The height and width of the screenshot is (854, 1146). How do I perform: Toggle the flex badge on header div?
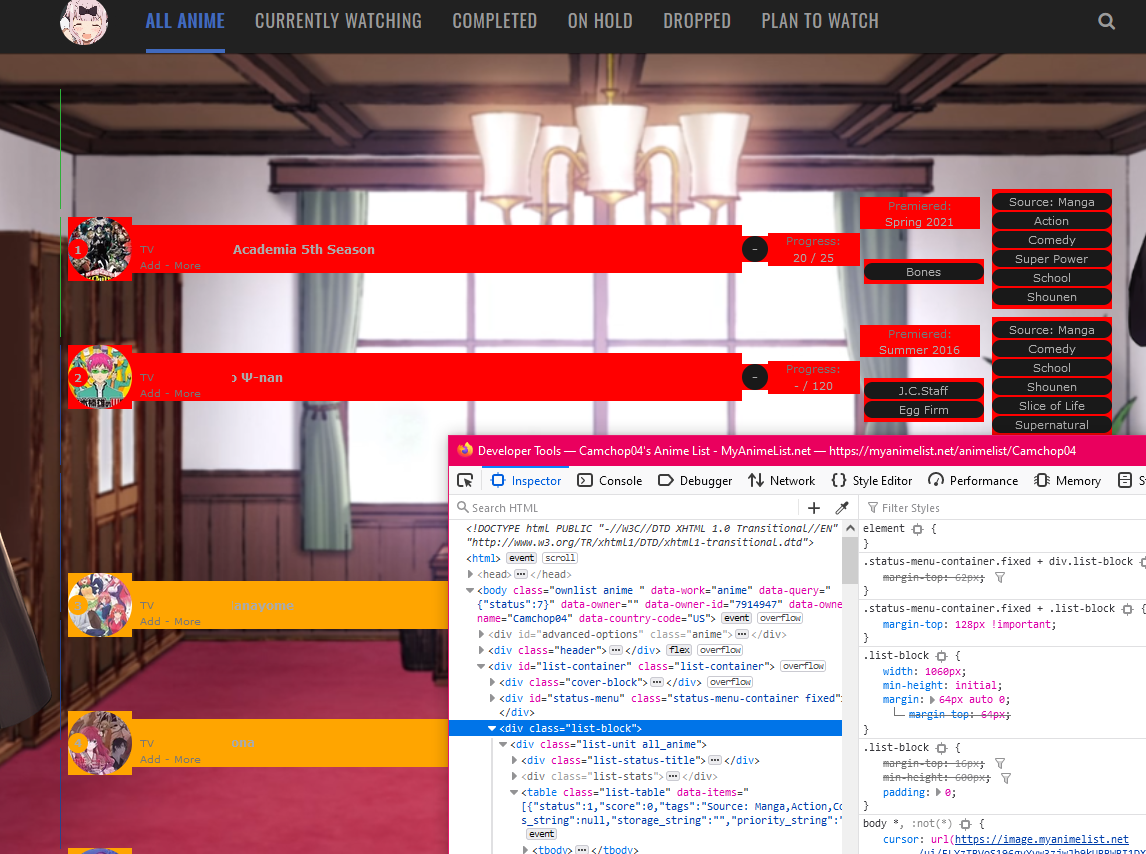pos(679,650)
